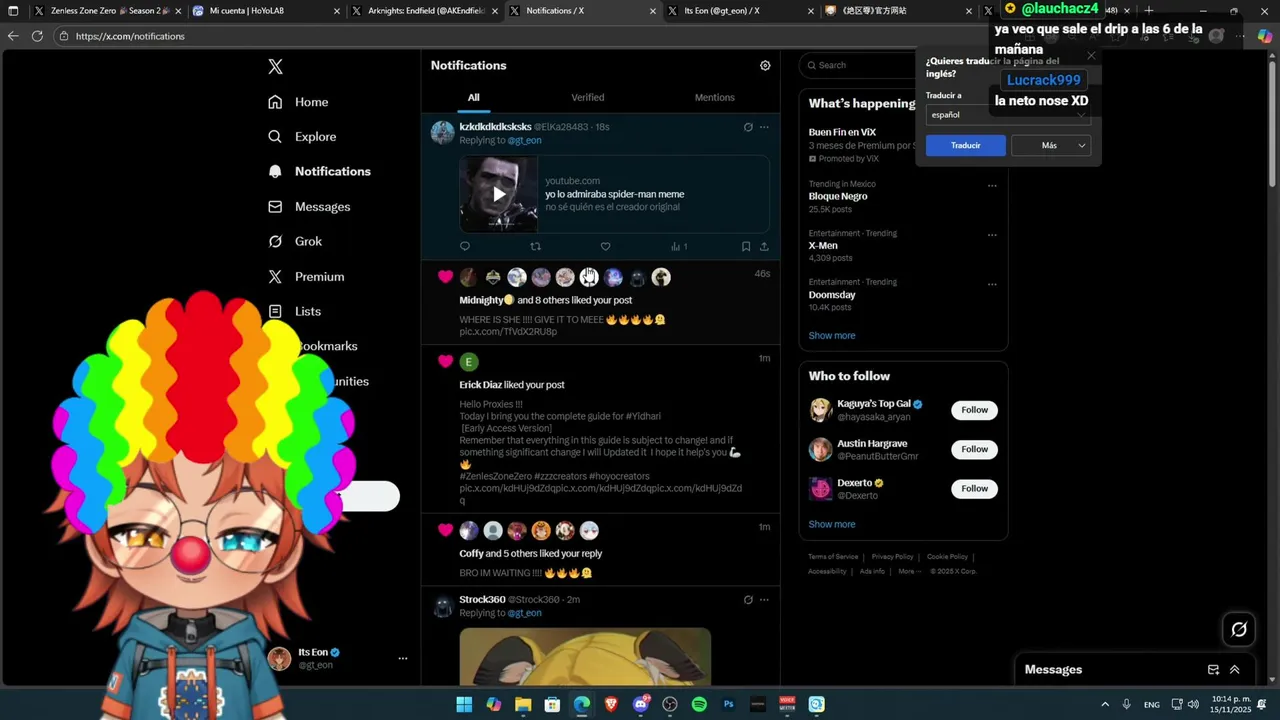The image size is (1280, 720).
Task: Open more options for X-Men trend
Action: coord(992,235)
